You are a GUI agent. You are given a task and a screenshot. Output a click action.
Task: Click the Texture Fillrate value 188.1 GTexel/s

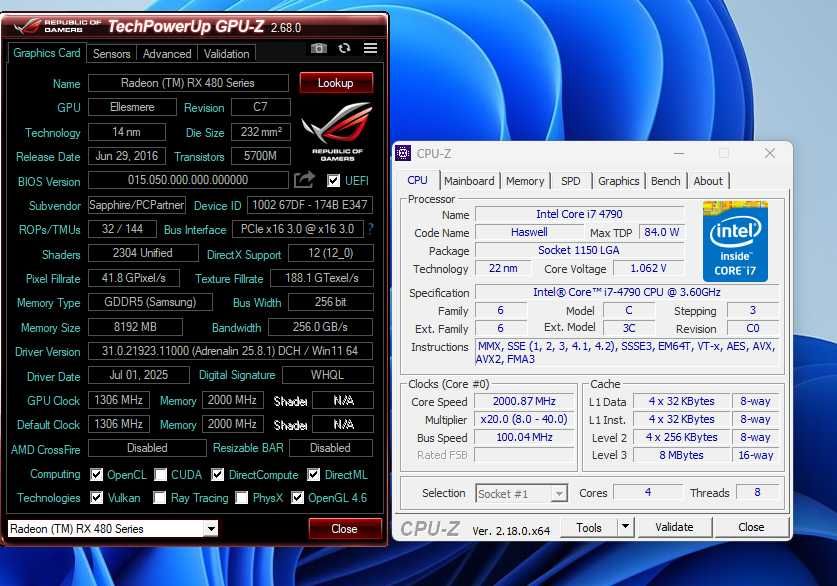322,278
